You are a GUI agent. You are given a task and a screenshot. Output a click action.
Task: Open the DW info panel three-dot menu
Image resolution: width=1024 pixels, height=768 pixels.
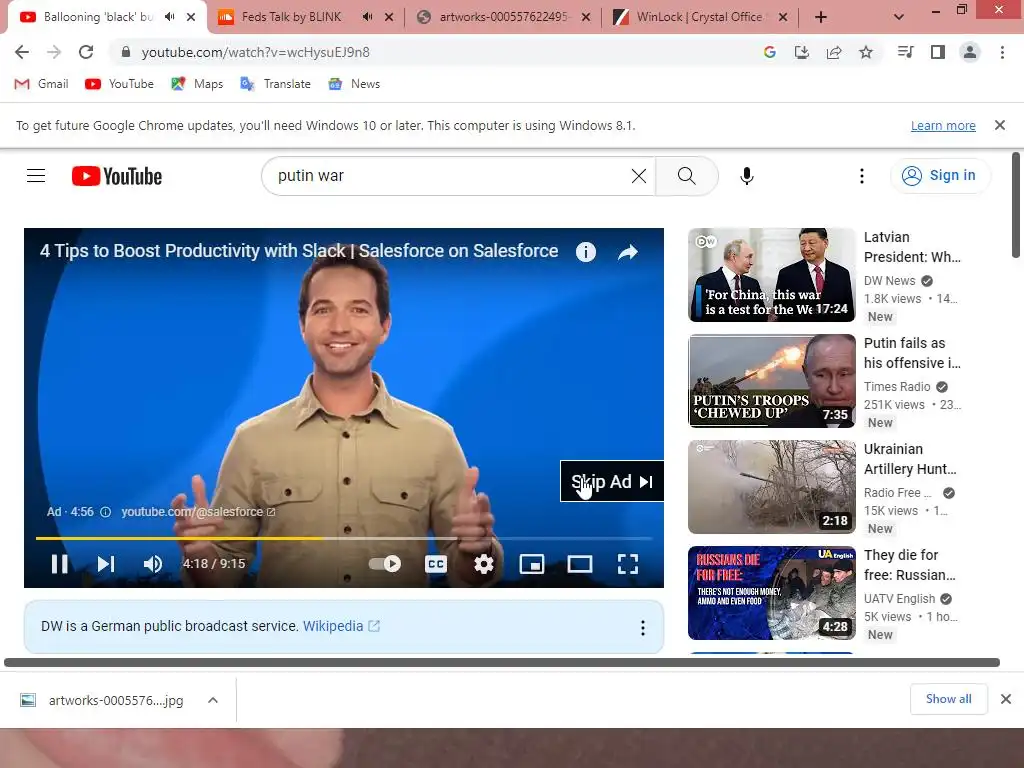point(643,628)
